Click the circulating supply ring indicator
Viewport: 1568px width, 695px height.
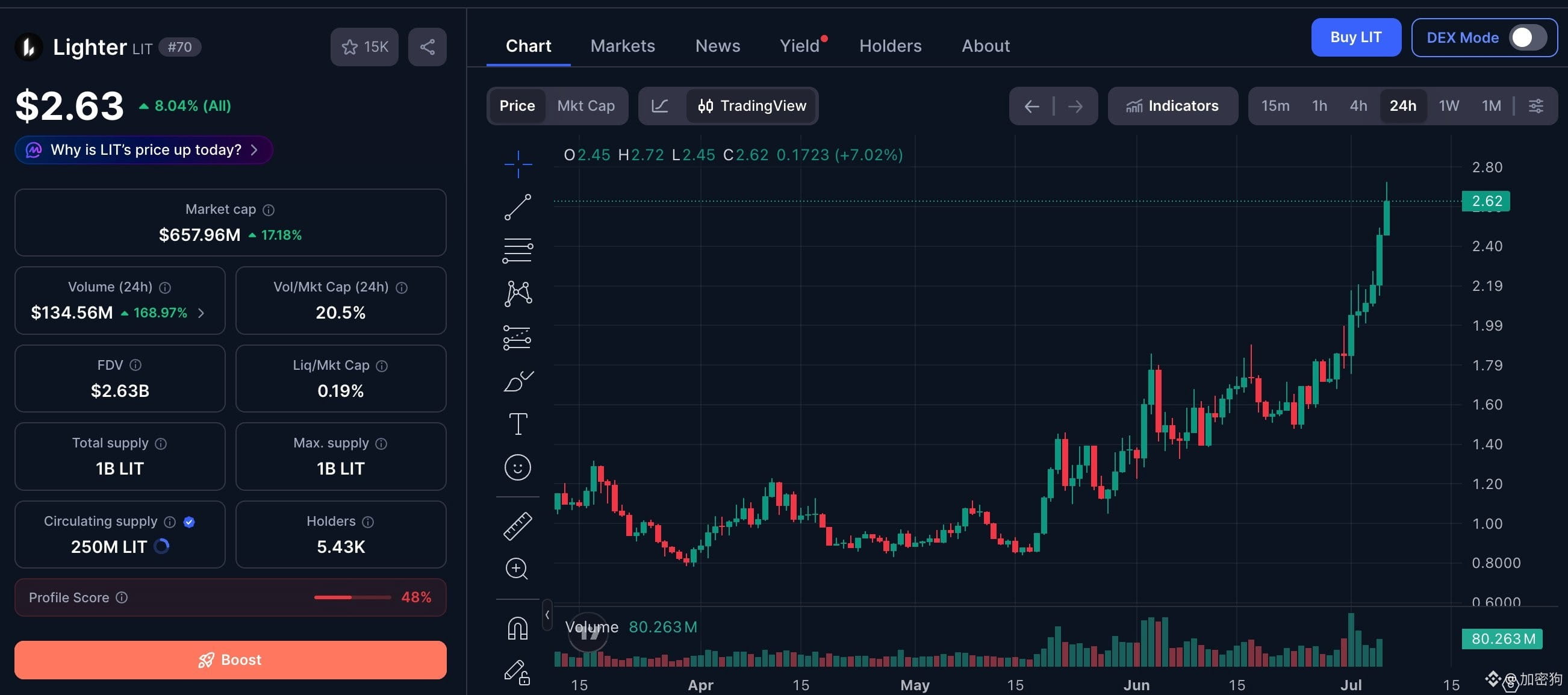click(161, 546)
